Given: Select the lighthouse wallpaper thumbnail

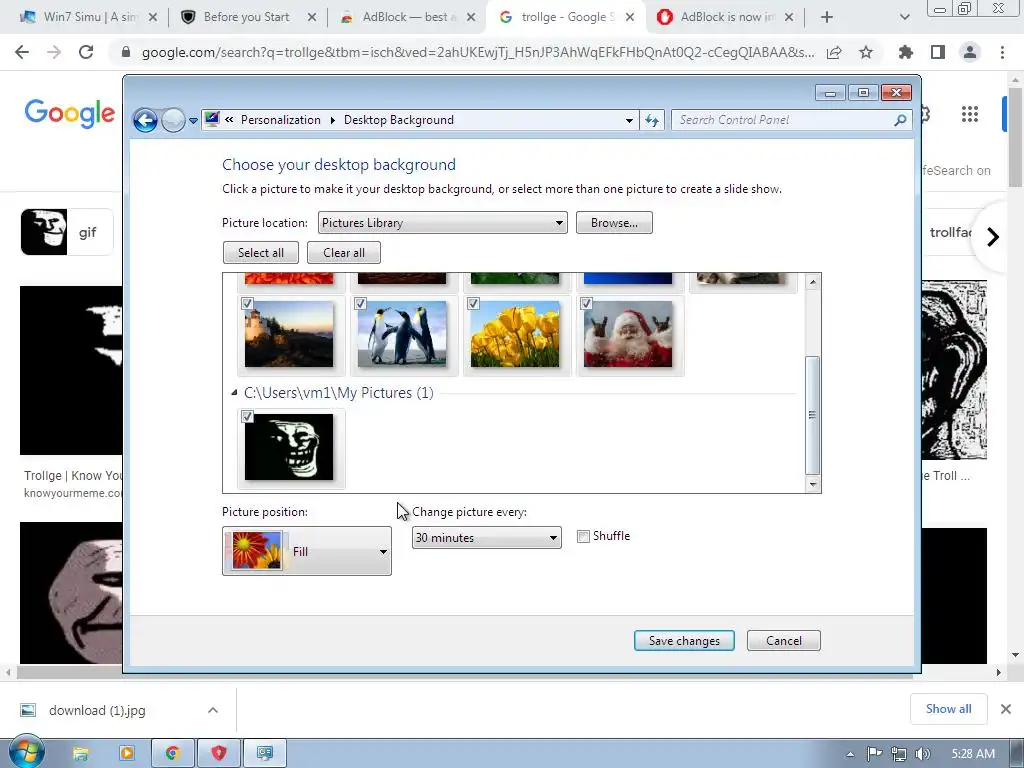Looking at the screenshot, I should pos(289,335).
